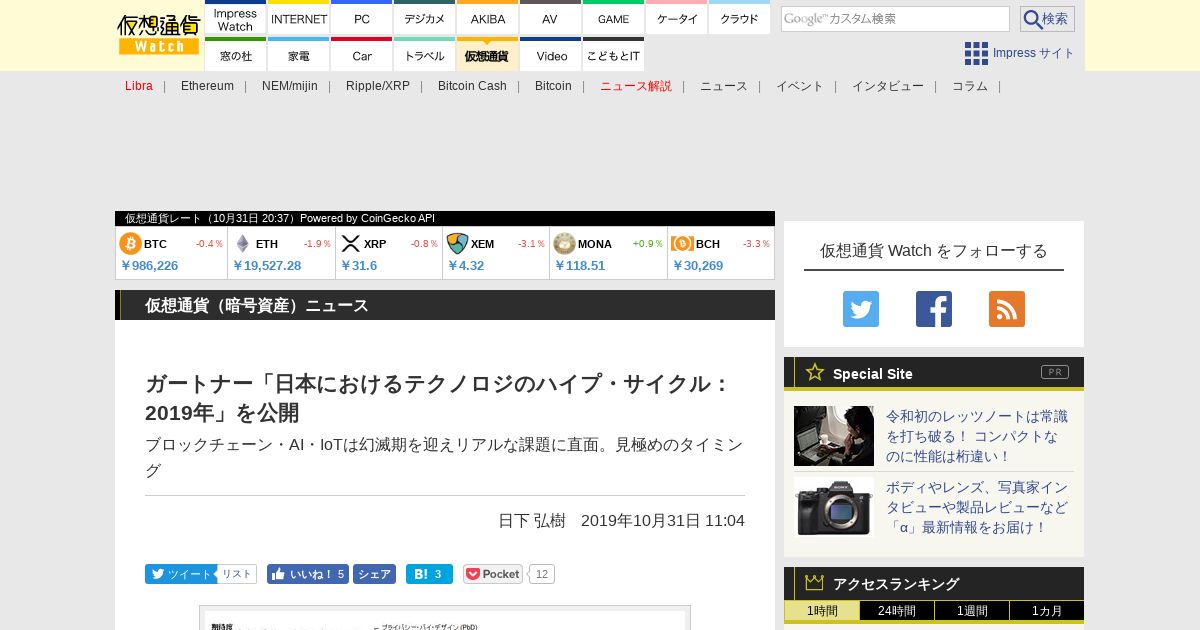
Task: Click the hype cycle article image
Action: click(445, 618)
